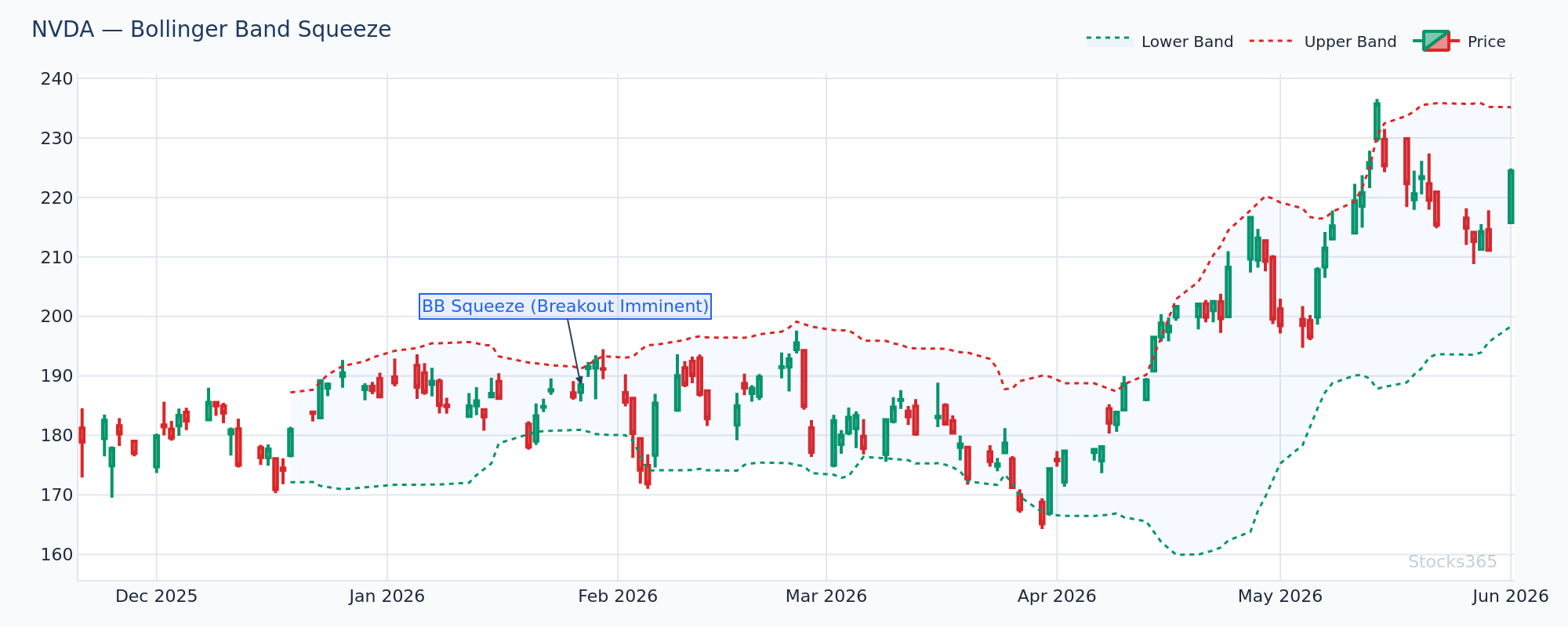This screenshot has height=627, width=1568.
Task: Toggle the Upper Band legend entry
Action: click(x=1323, y=42)
